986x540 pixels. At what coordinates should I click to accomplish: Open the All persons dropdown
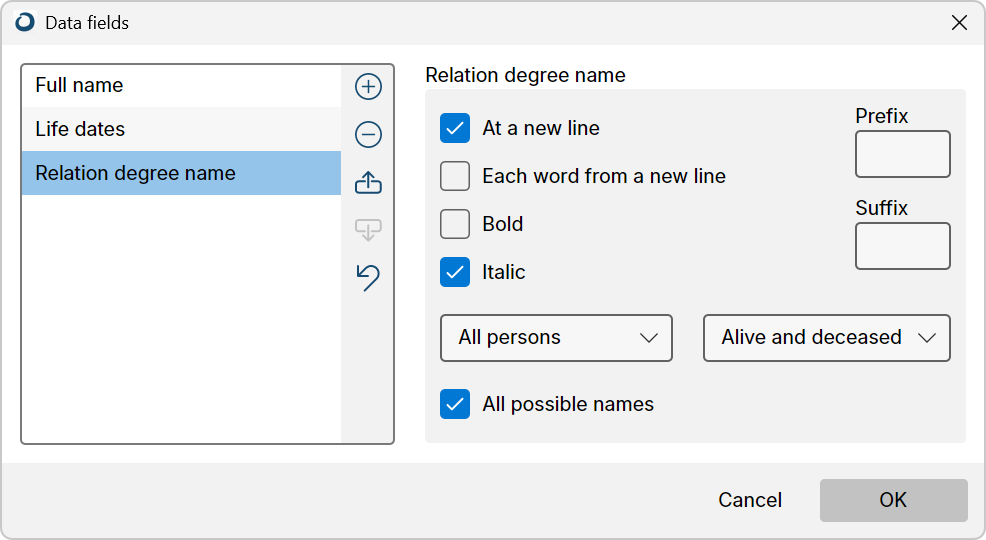click(x=557, y=338)
